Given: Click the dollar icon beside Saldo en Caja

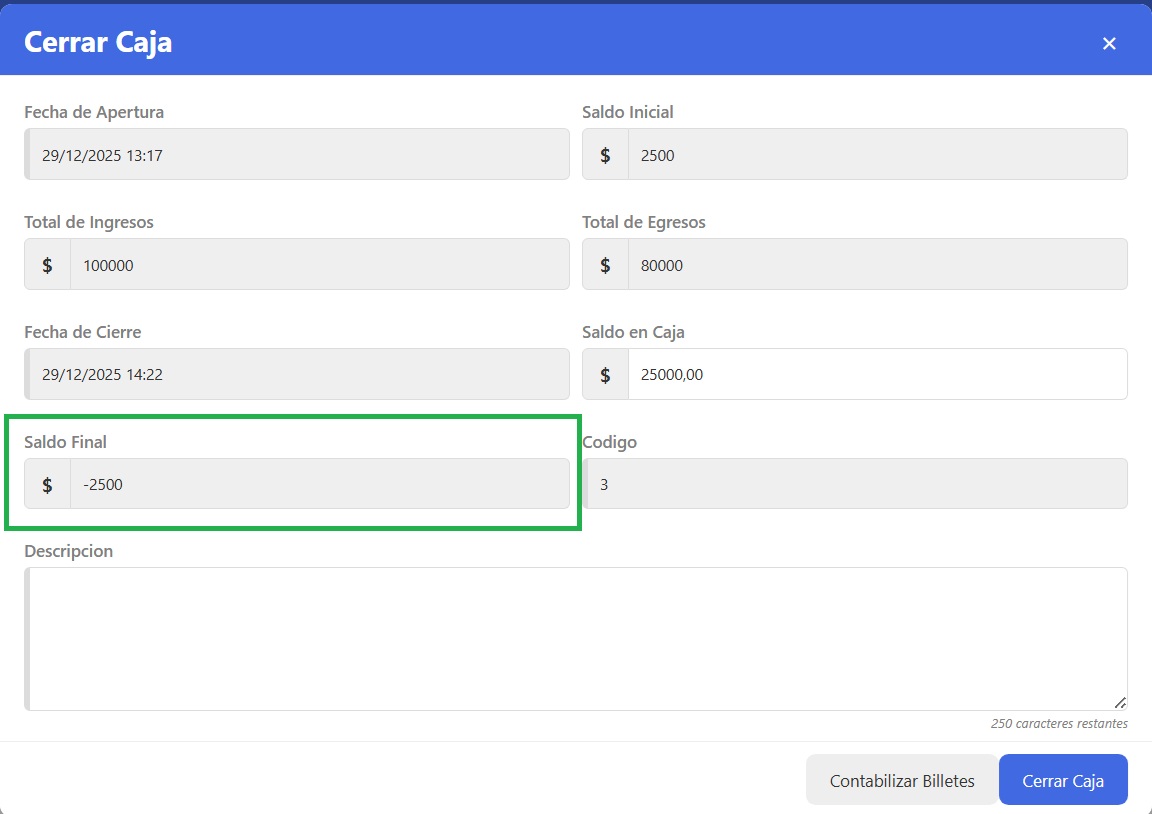Looking at the screenshot, I should click(605, 375).
